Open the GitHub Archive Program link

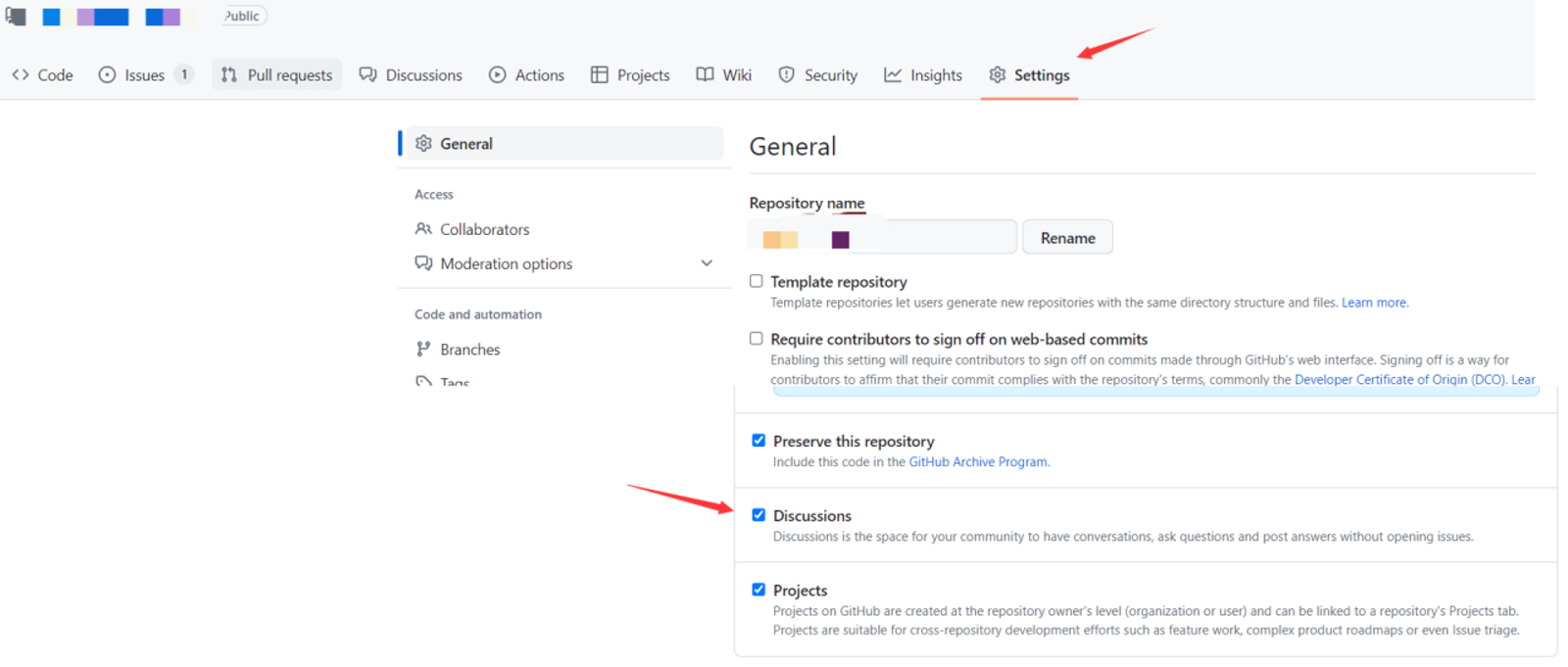coord(978,462)
